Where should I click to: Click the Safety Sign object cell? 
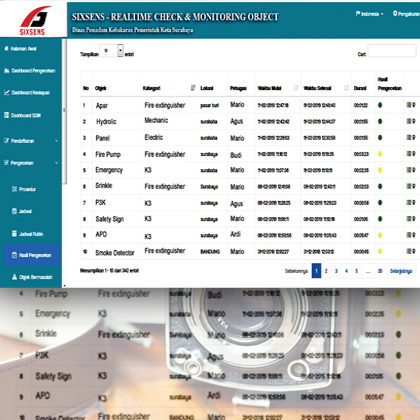click(110, 219)
